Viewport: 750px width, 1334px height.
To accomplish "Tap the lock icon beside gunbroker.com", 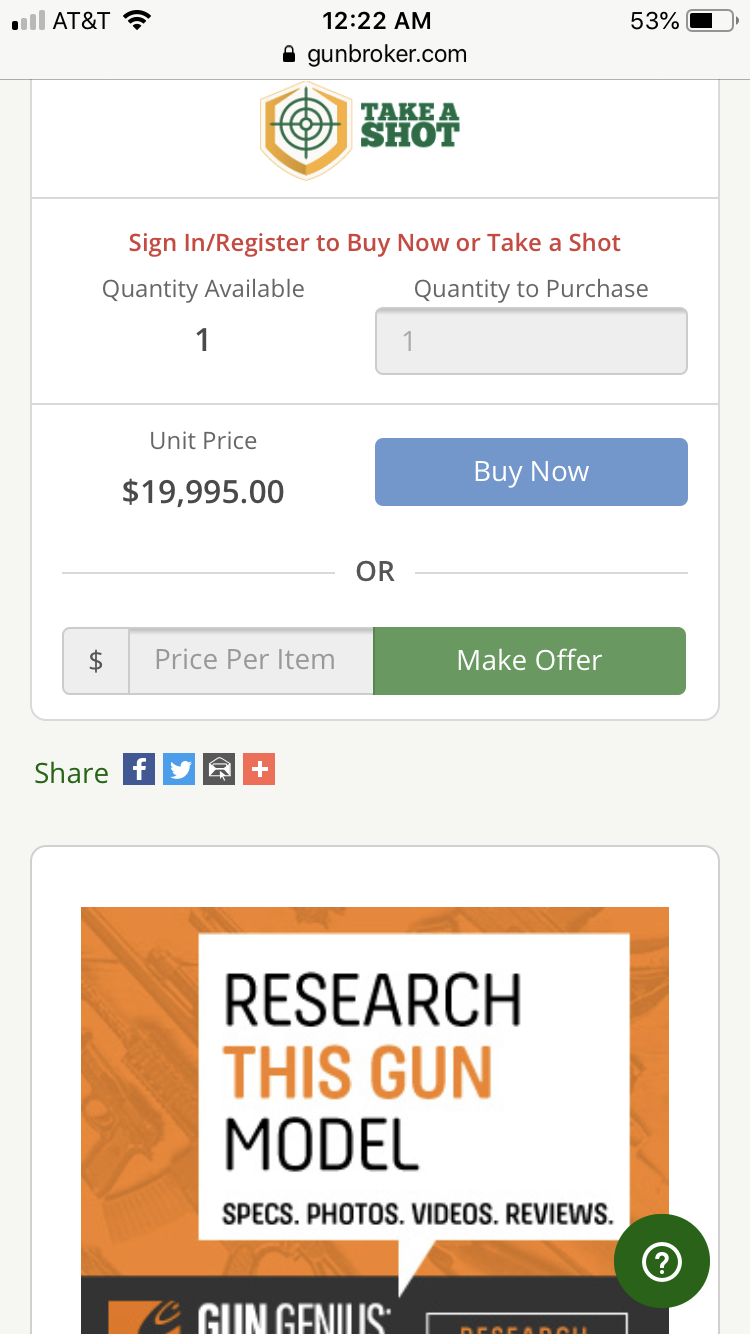I will tap(290, 55).
